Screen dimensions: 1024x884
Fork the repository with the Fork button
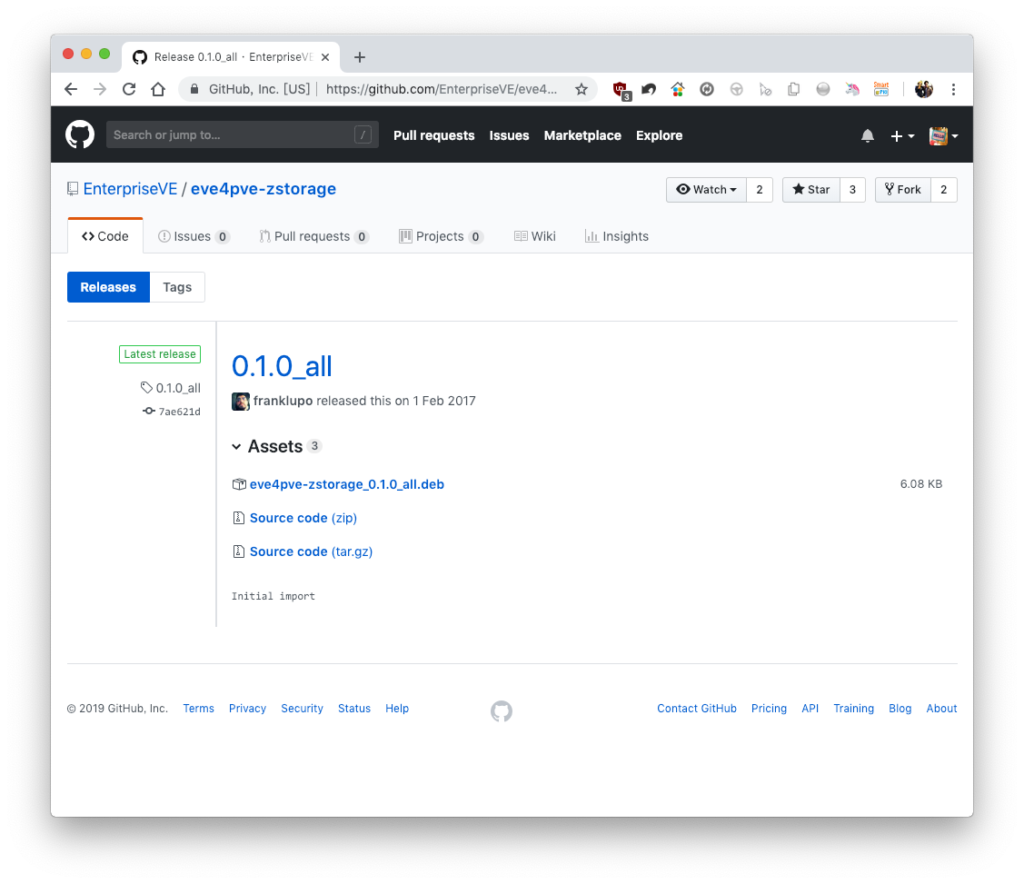coord(903,189)
